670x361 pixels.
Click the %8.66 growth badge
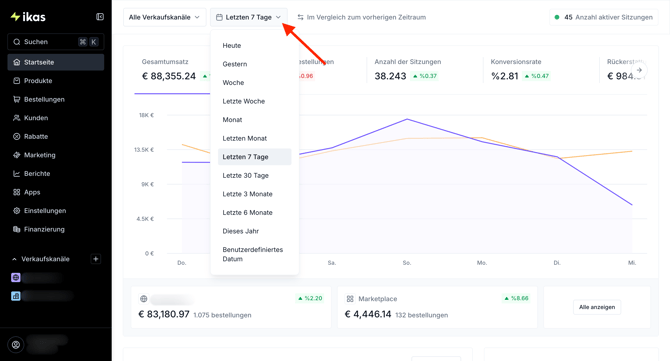click(516, 298)
